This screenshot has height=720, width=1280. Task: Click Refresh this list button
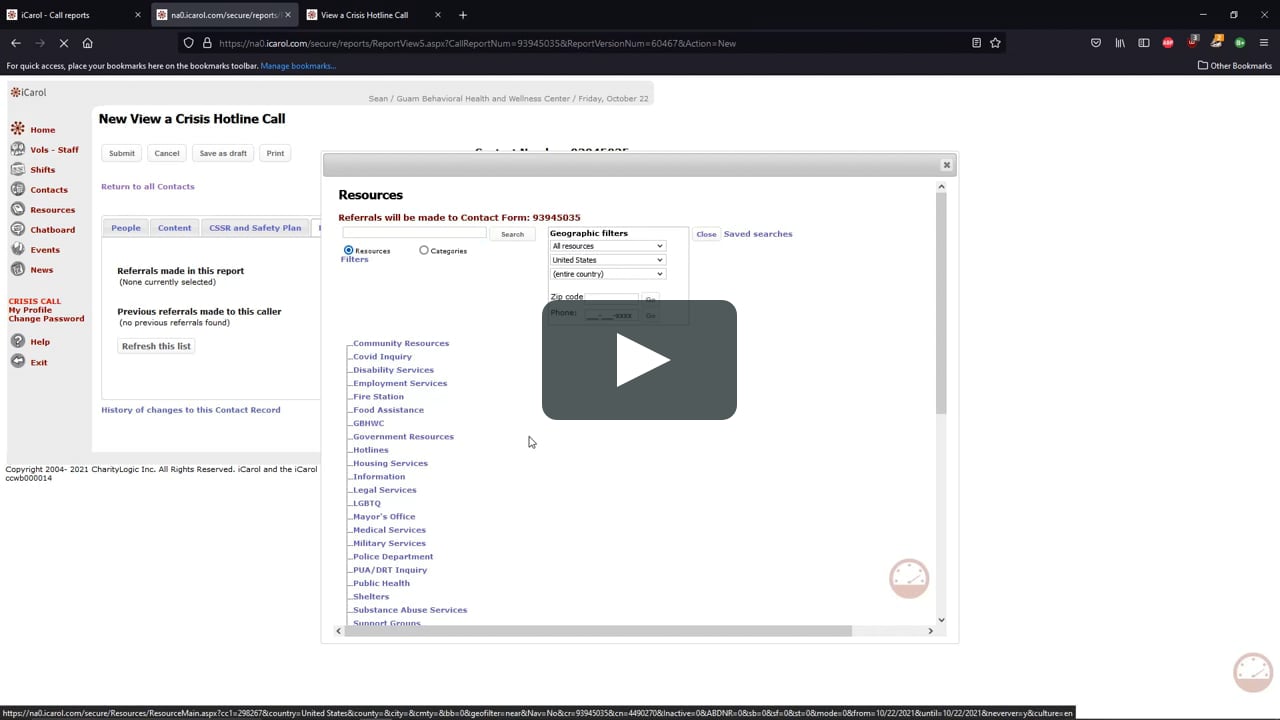(x=156, y=346)
